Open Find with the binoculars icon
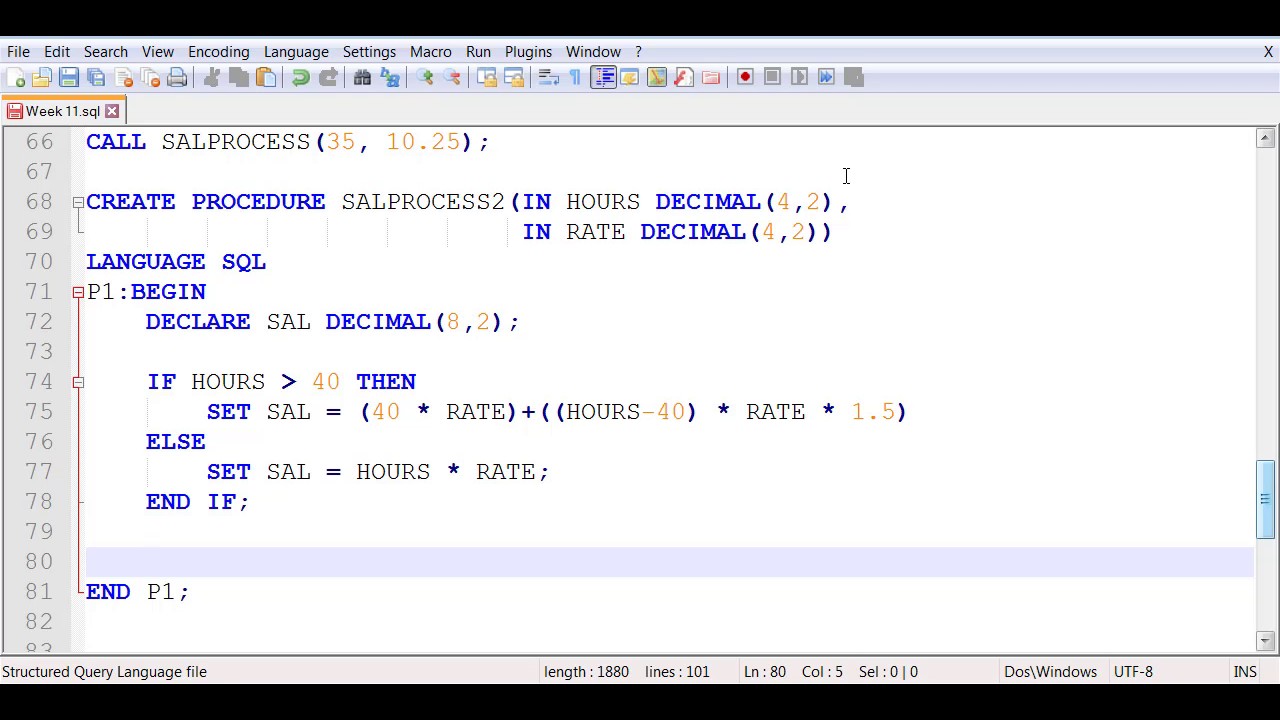 (x=363, y=77)
